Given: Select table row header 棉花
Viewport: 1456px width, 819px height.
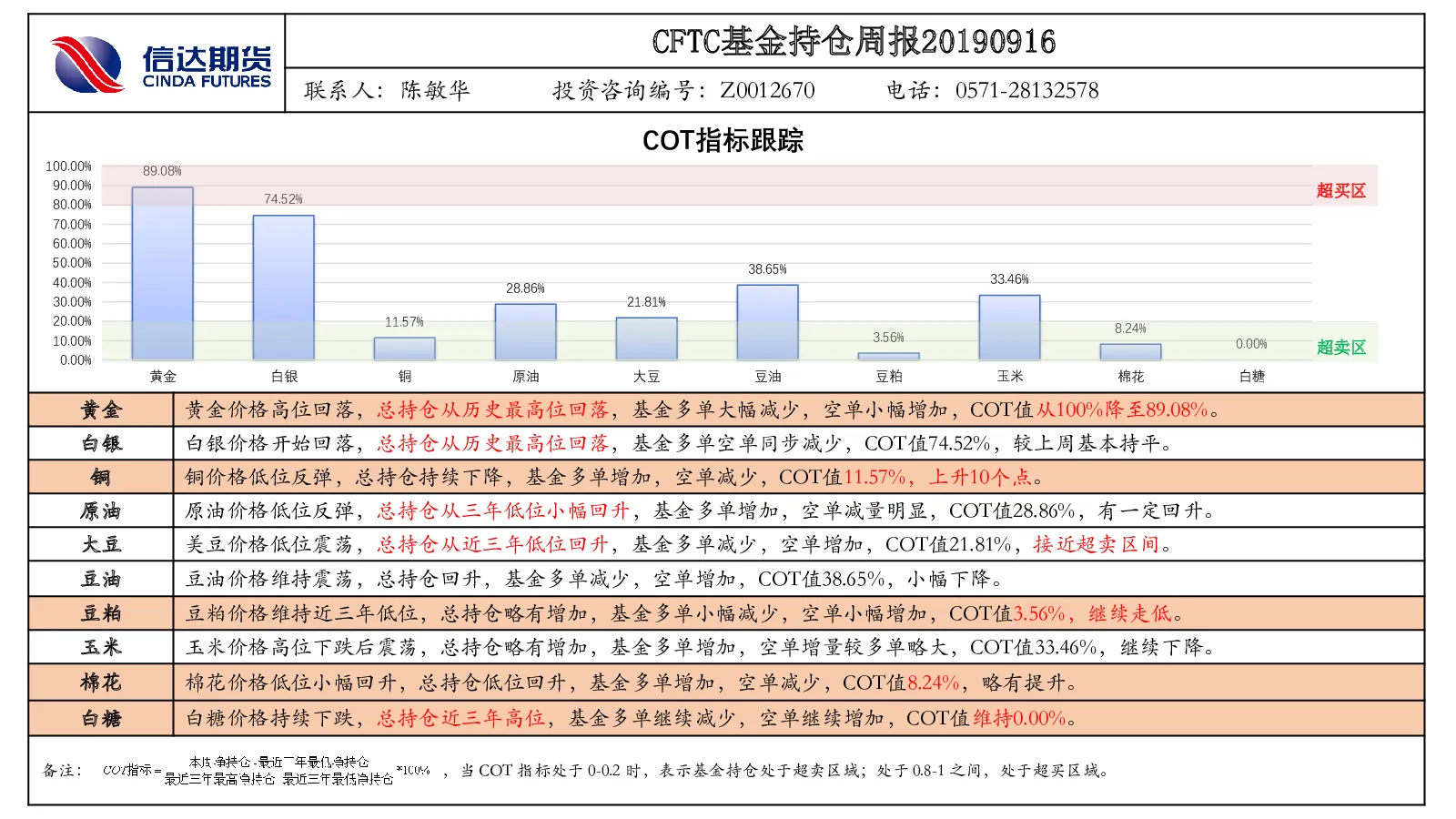Looking at the screenshot, I should [x=101, y=682].
